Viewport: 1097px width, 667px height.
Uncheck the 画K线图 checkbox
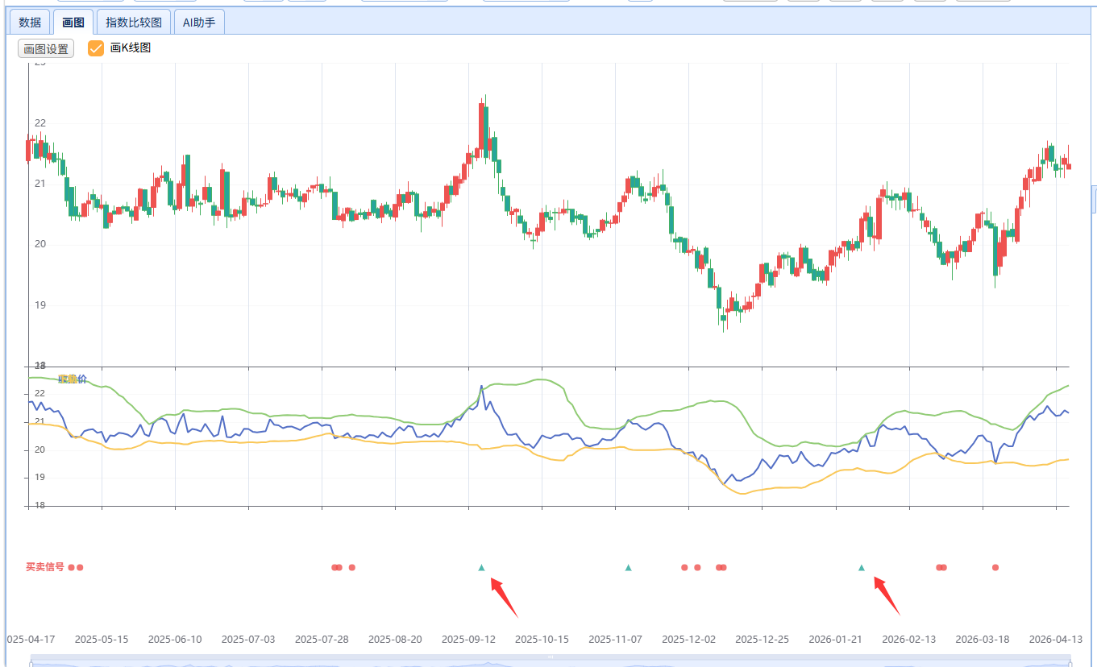click(96, 48)
